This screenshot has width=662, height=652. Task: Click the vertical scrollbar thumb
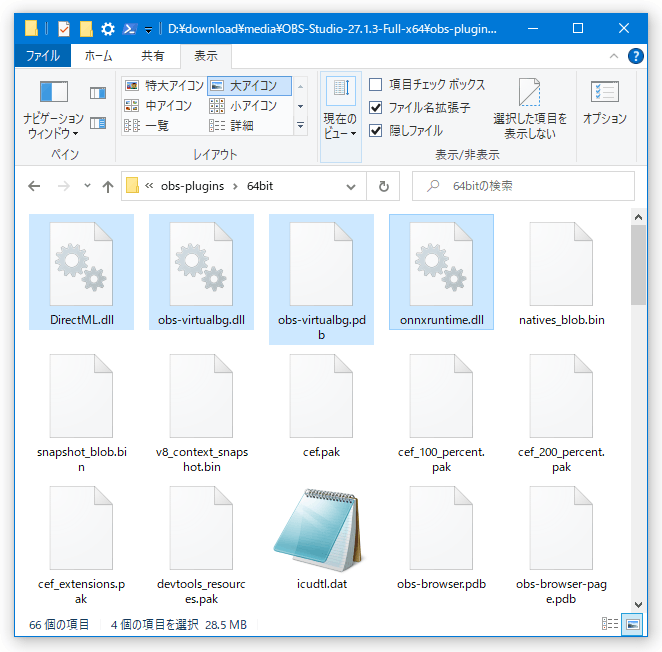click(638, 265)
